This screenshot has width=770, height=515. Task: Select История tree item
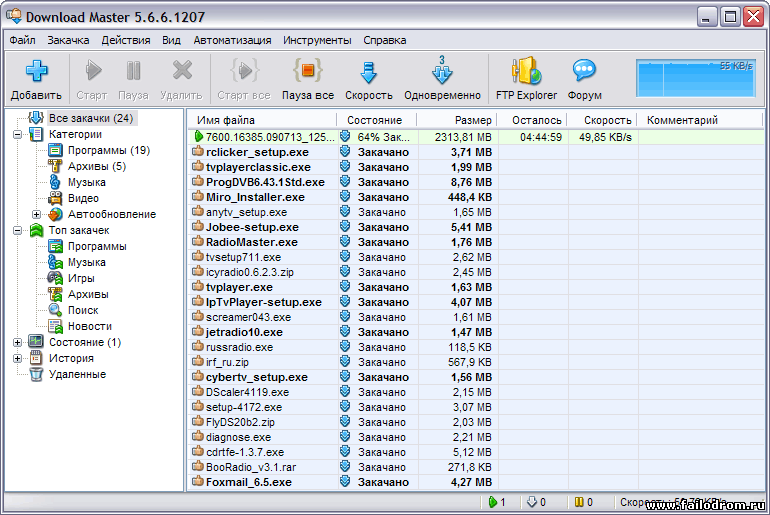pos(71,358)
